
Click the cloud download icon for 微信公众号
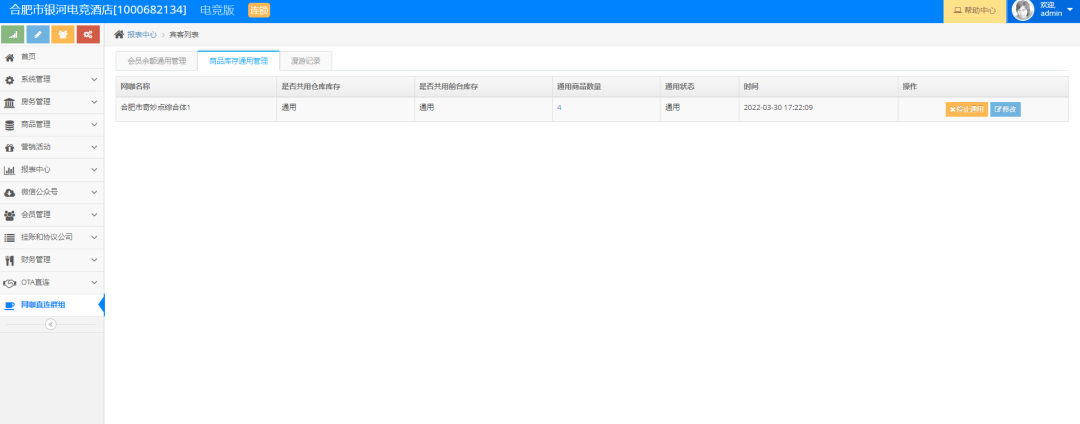(x=10, y=193)
